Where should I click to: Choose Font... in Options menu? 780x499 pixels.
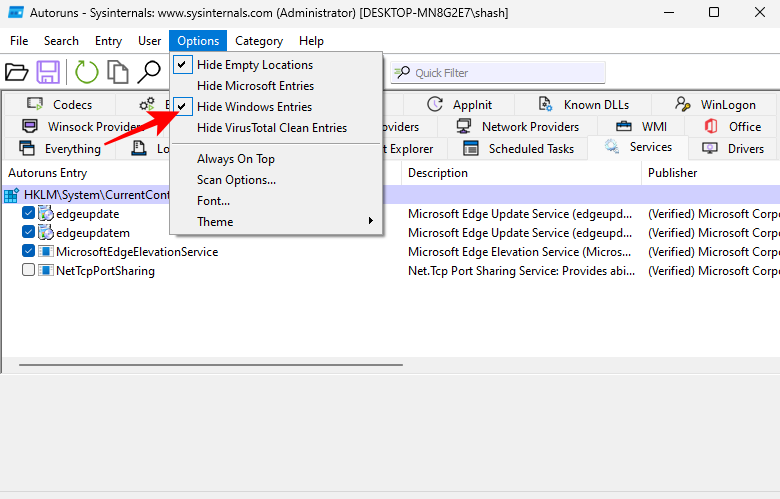tap(213, 201)
